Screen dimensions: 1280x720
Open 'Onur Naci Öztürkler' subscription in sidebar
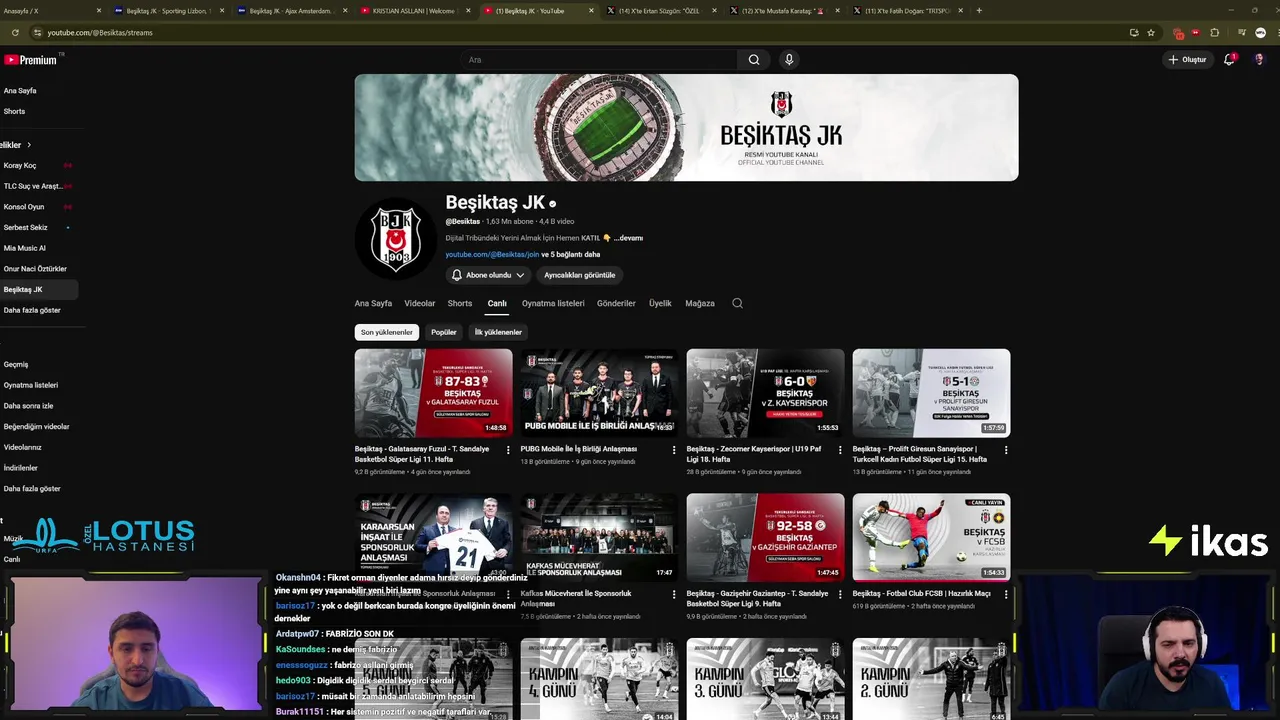point(35,269)
